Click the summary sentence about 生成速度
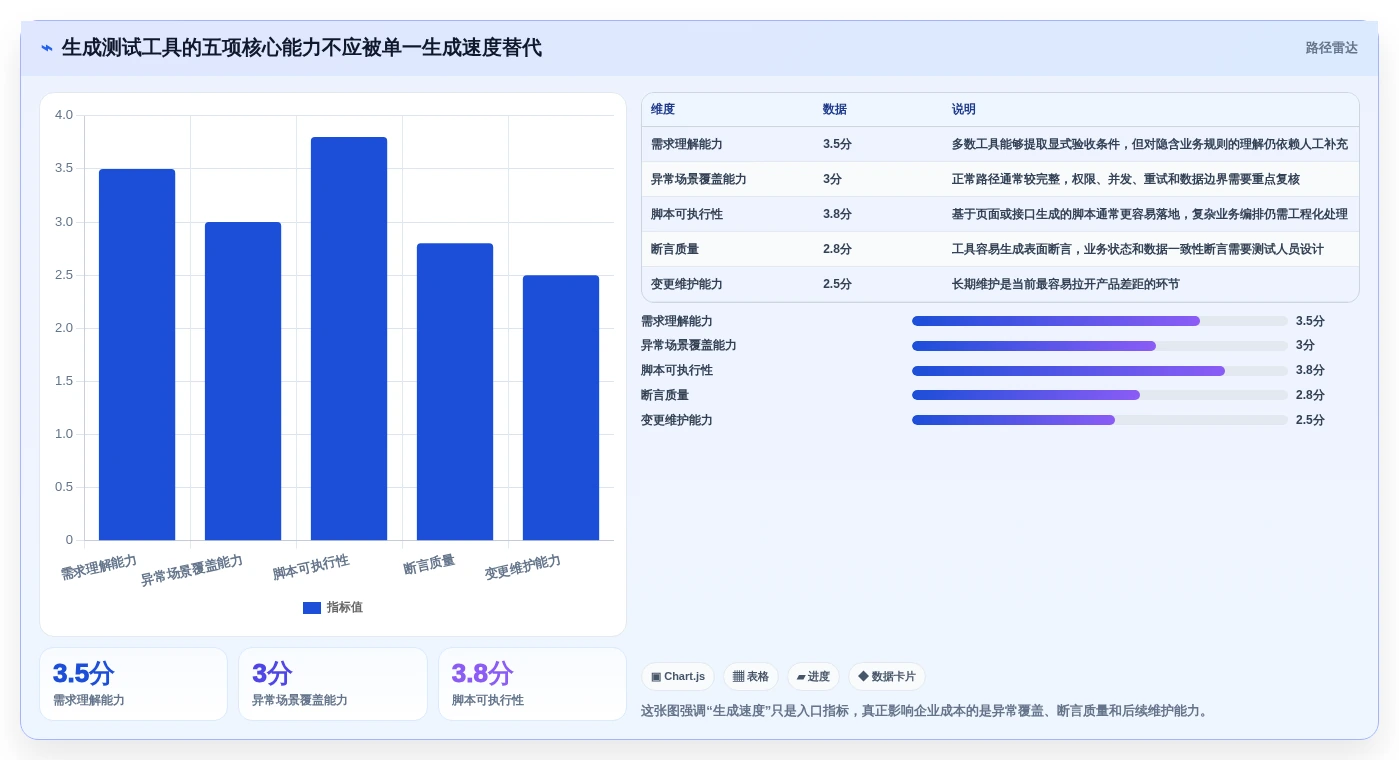 point(927,711)
